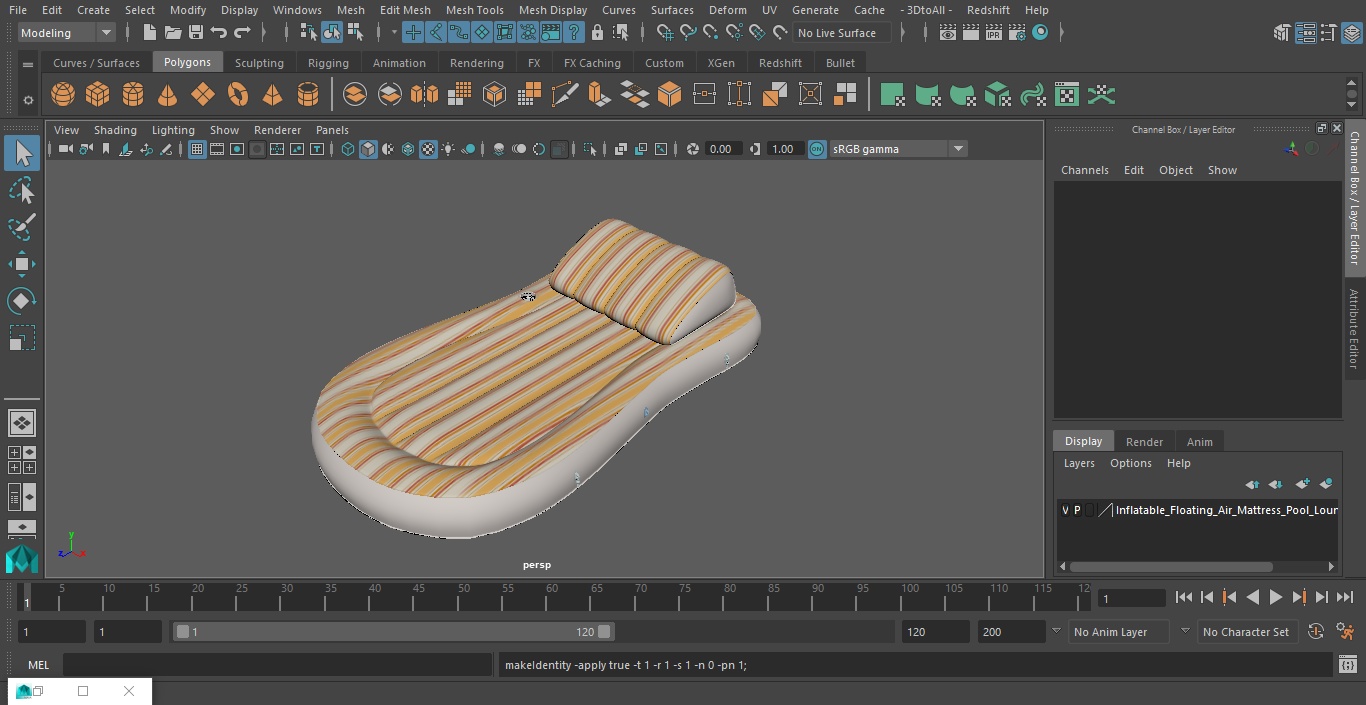Image resolution: width=1366 pixels, height=705 pixels.
Task: Create a polygon cone from the shelf
Action: click(x=168, y=95)
